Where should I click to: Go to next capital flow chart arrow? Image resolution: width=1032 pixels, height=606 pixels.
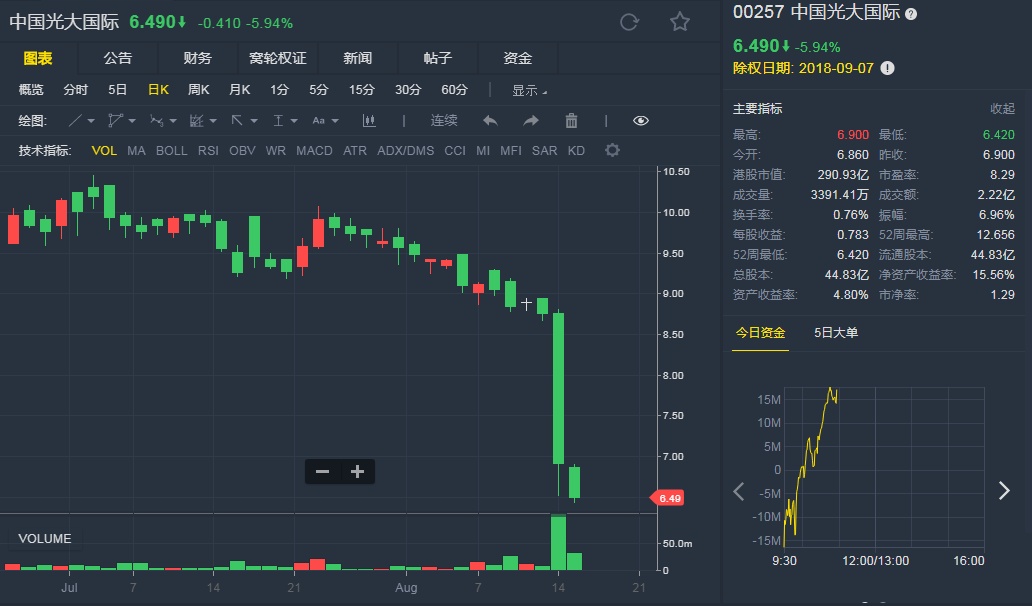(1004, 490)
